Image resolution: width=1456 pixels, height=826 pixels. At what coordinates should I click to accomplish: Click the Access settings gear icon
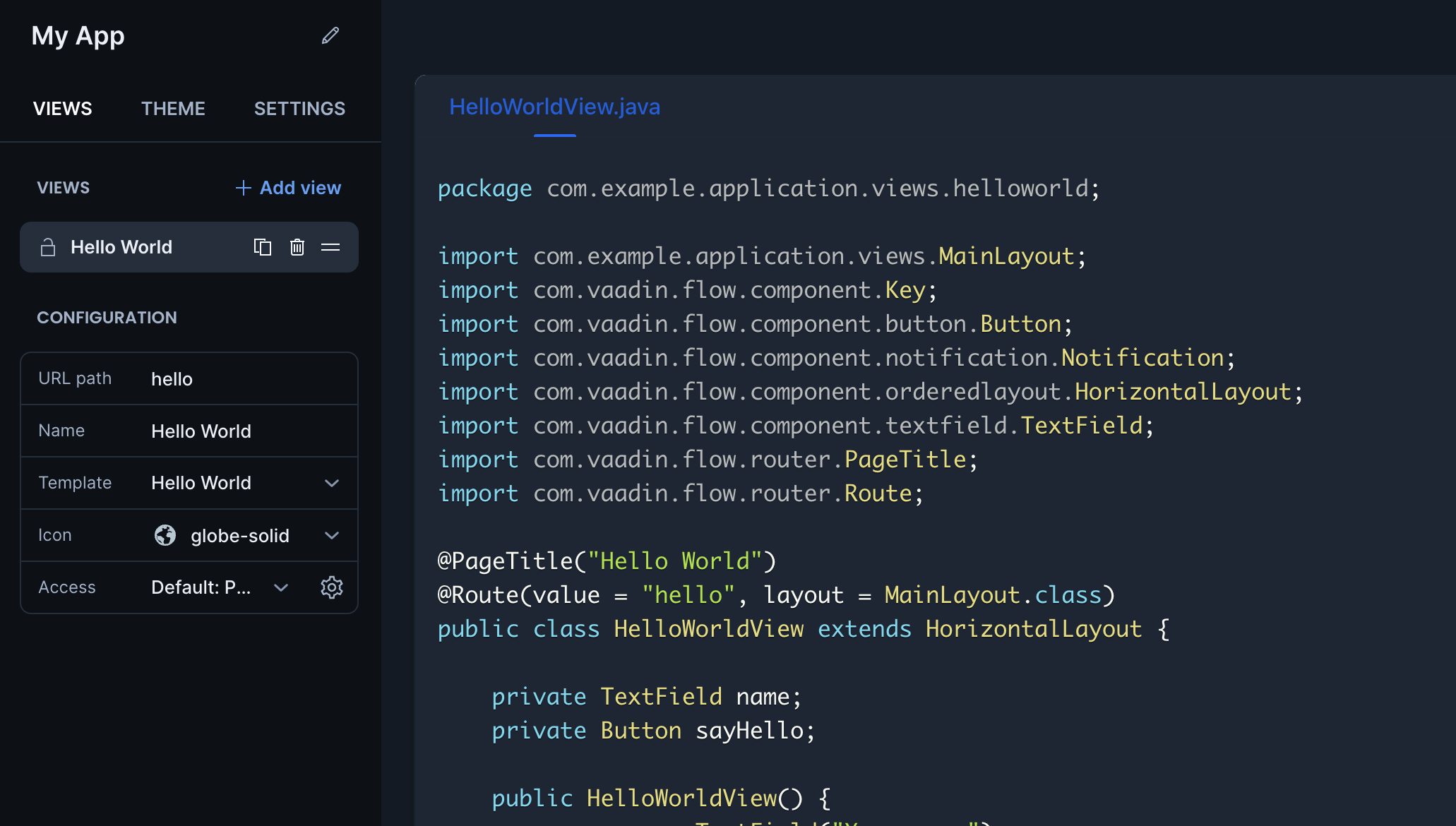pyautogui.click(x=330, y=586)
